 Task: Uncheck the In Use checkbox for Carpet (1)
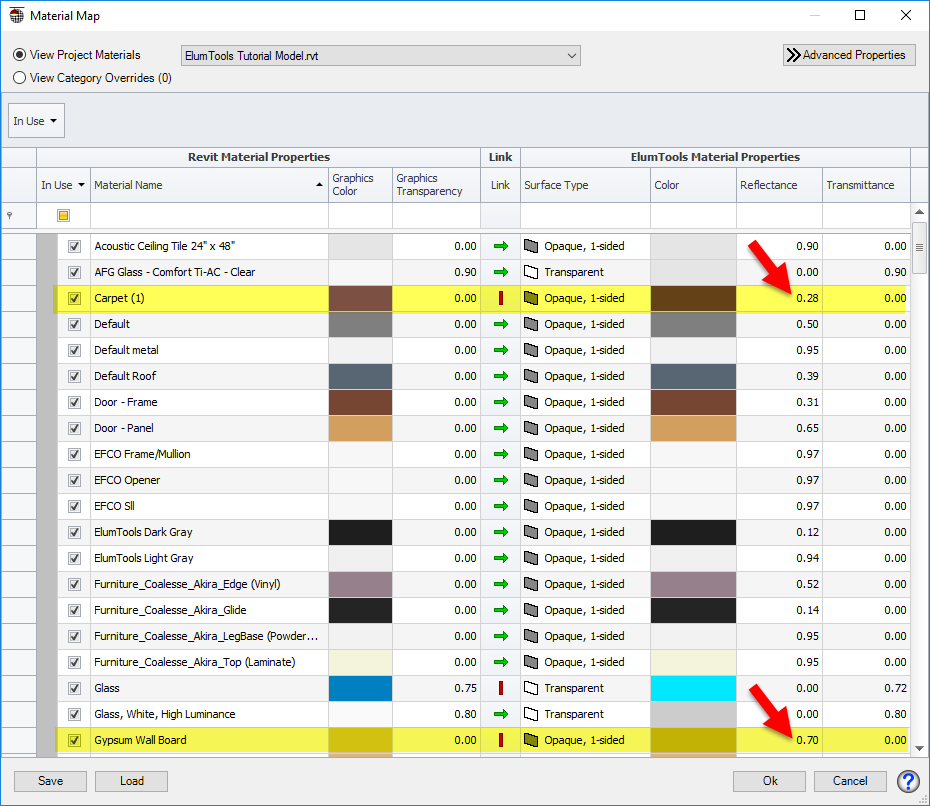coord(75,298)
